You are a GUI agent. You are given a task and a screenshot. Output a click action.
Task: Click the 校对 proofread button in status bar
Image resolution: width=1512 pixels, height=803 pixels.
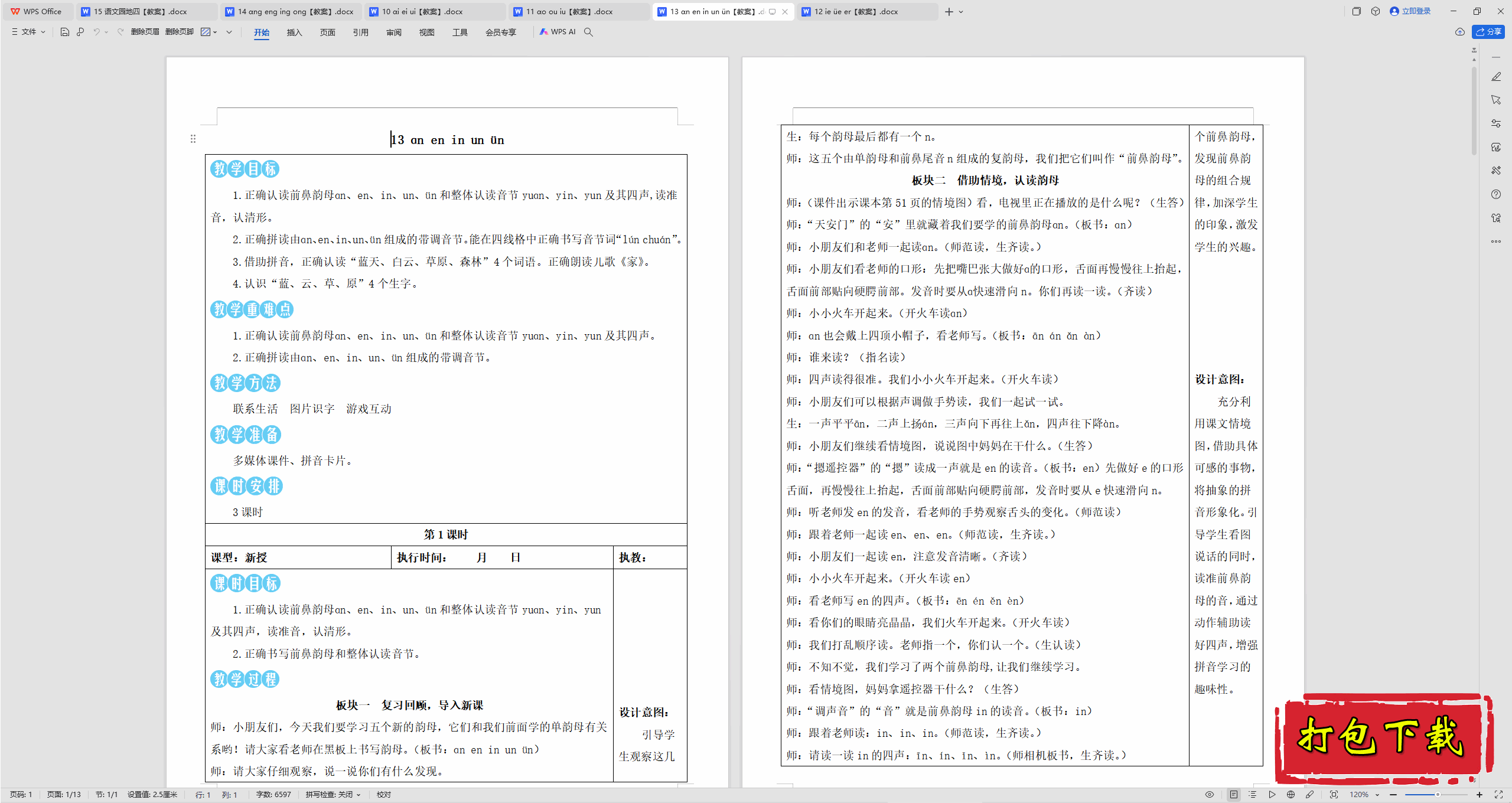coord(384,795)
